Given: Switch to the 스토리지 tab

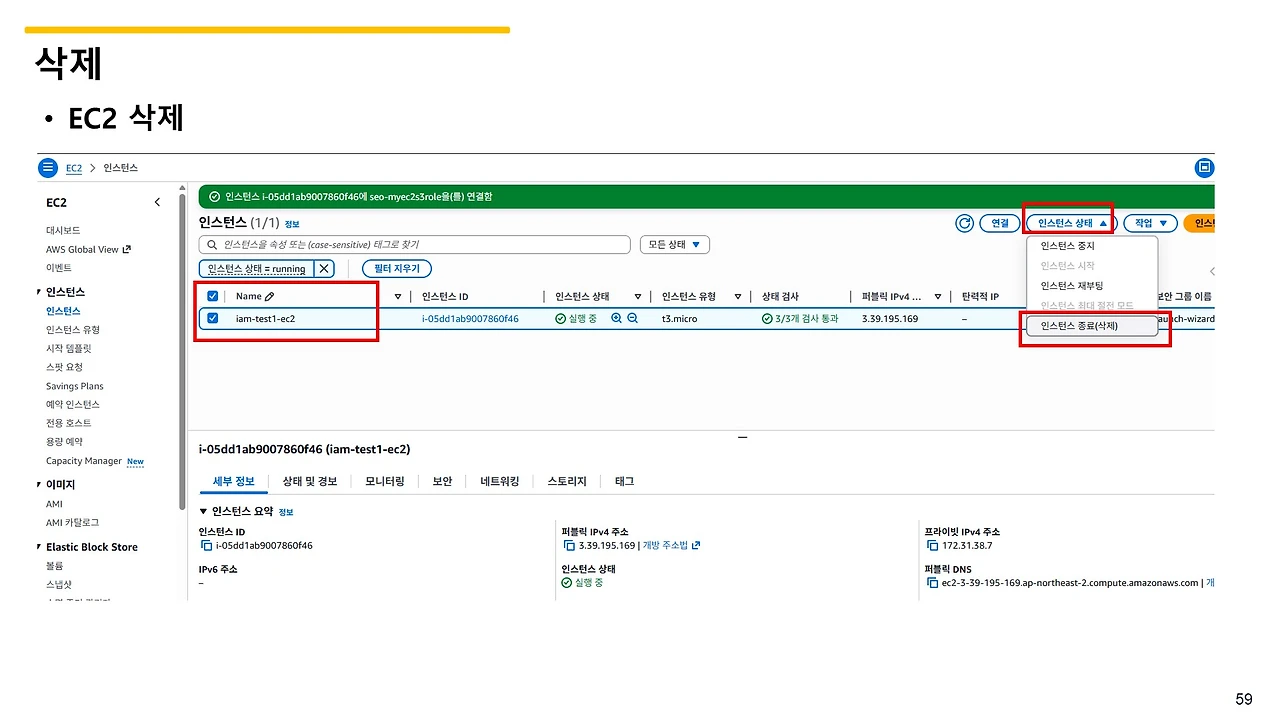Looking at the screenshot, I should tap(567, 481).
